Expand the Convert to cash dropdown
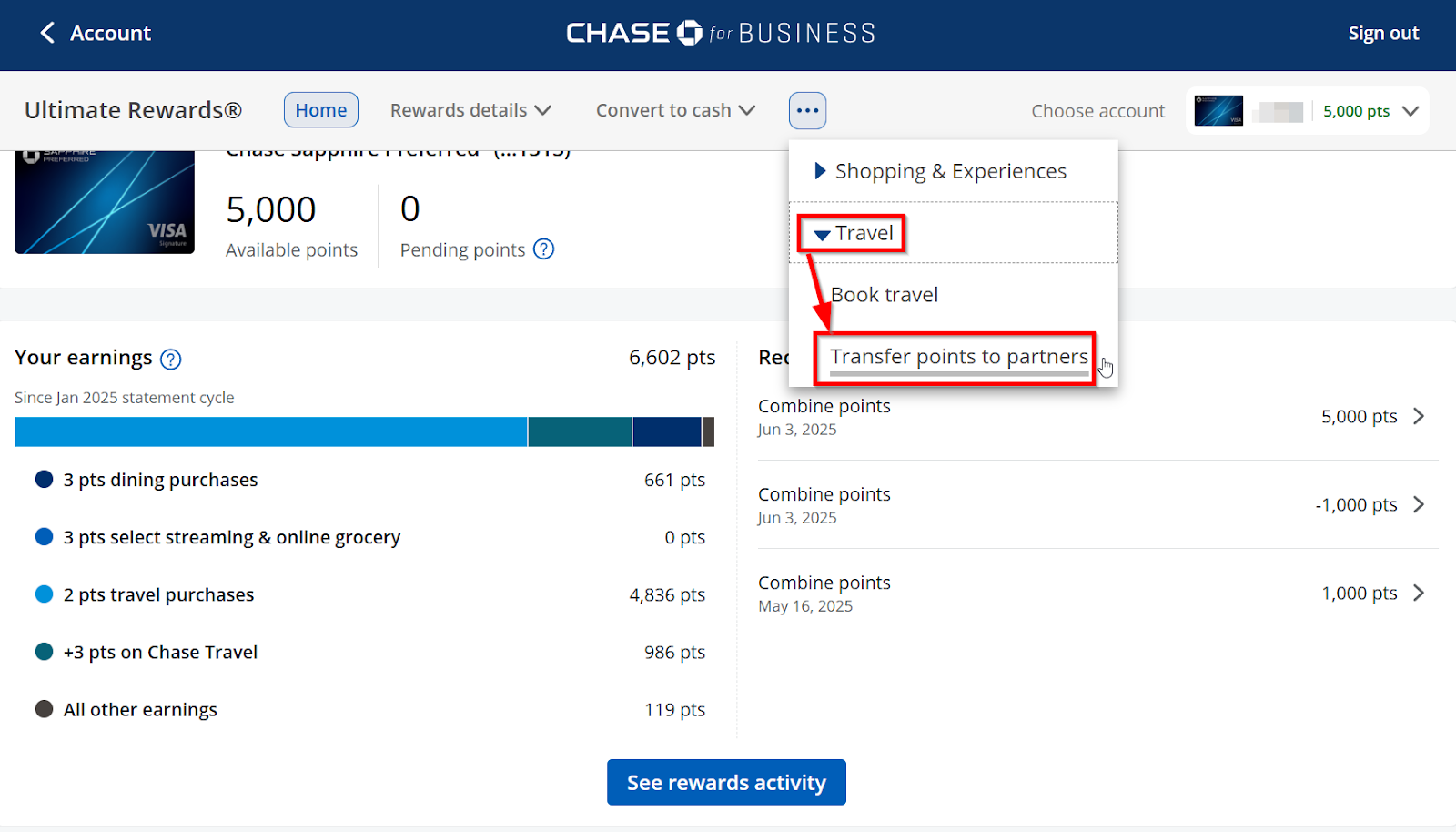1456x832 pixels. coord(675,110)
